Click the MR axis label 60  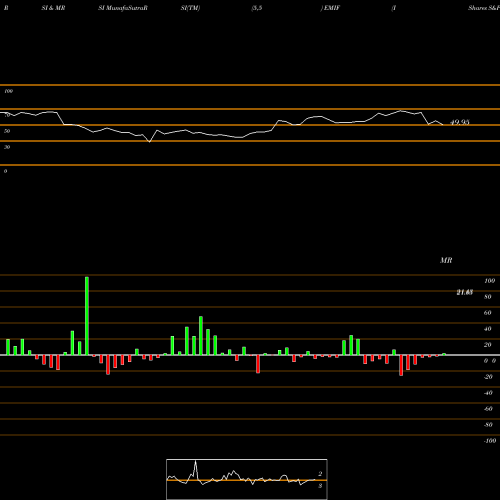(488, 313)
